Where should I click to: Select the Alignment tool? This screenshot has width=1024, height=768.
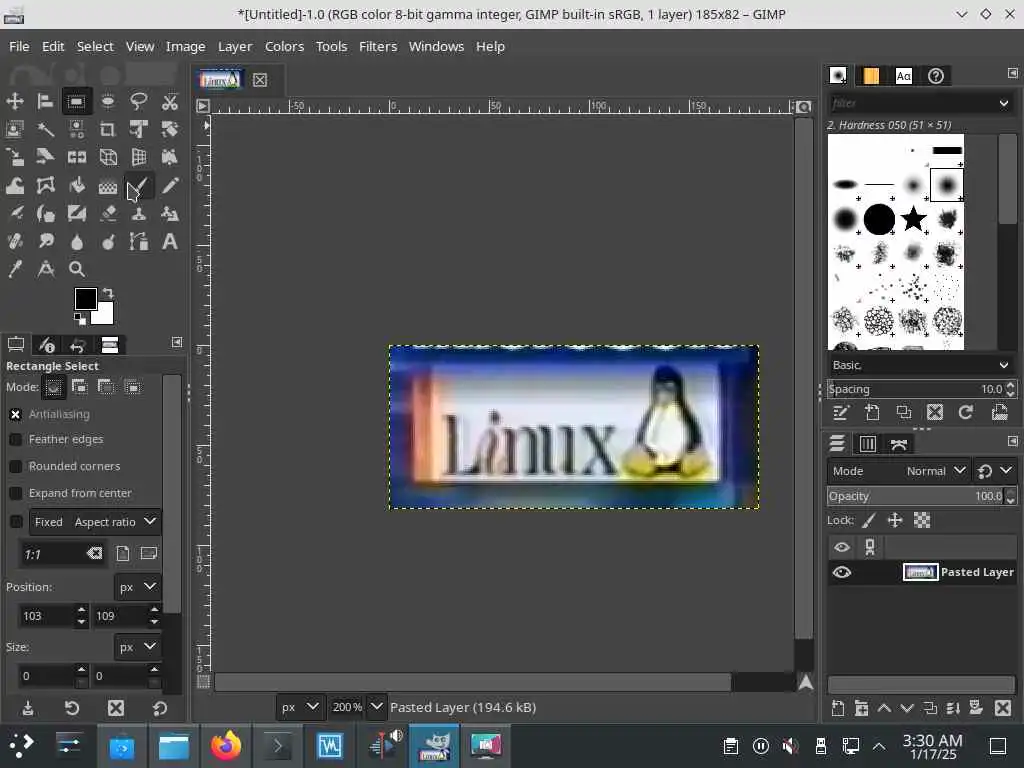tap(45, 101)
